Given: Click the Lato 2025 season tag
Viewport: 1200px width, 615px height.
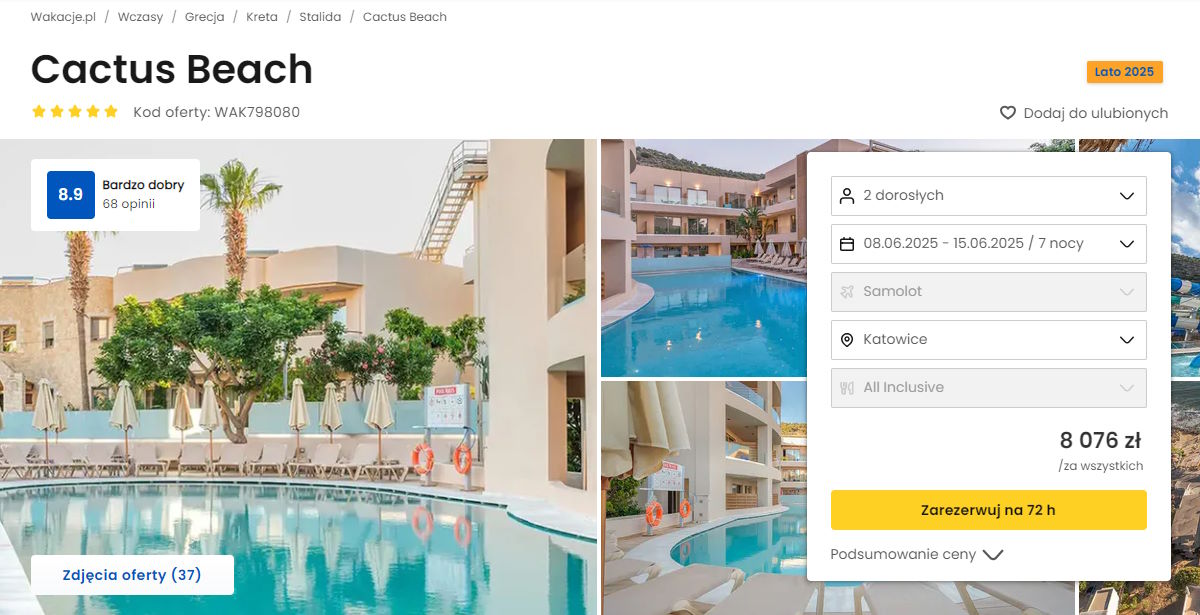Looking at the screenshot, I should pyautogui.click(x=1125, y=72).
